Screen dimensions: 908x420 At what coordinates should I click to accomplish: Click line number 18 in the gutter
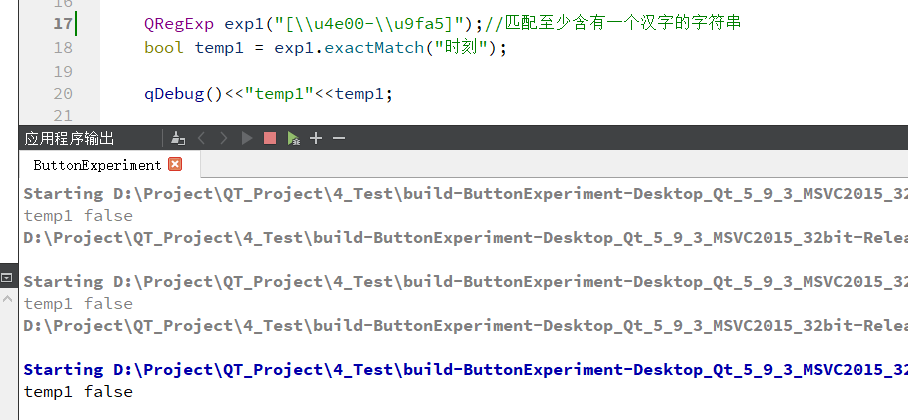[x=62, y=47]
